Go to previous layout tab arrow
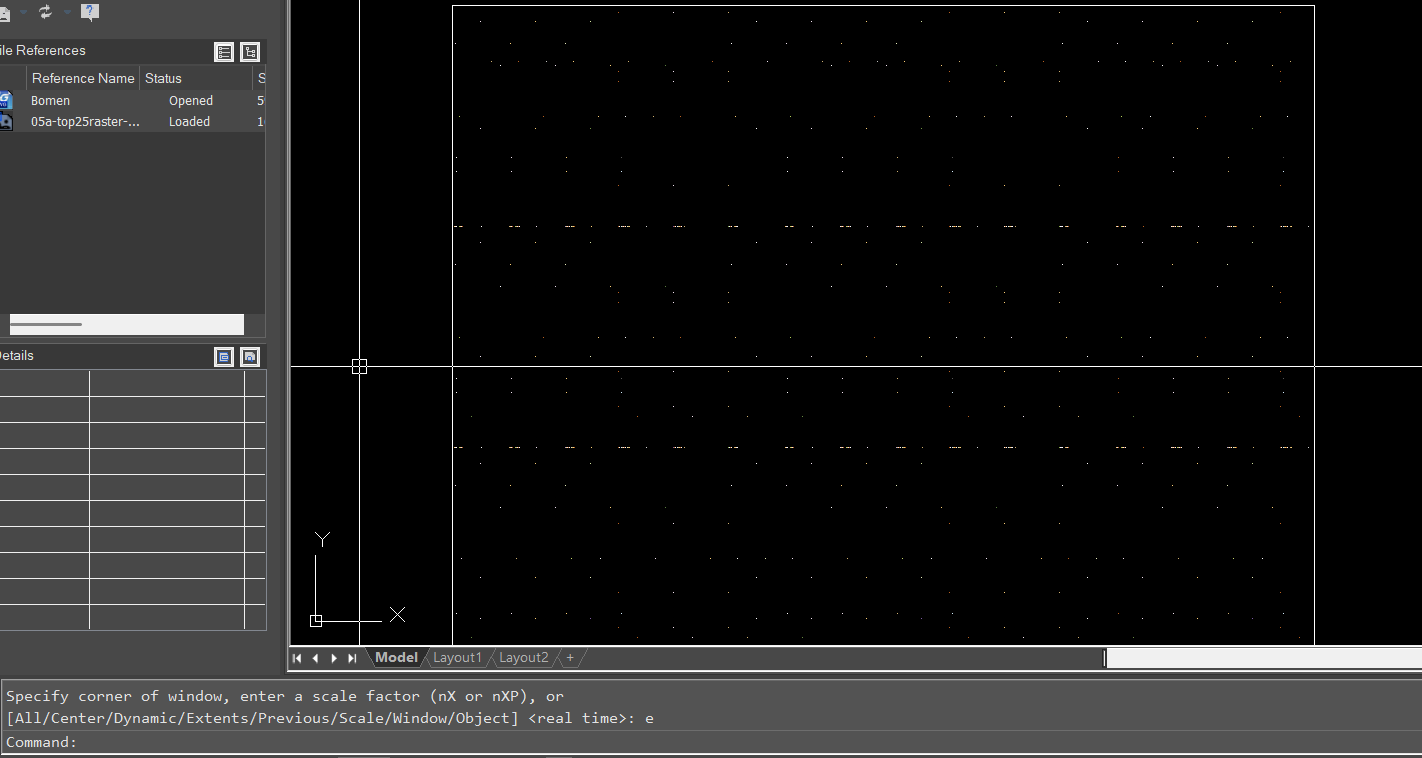Screen dimensions: 1422x758 coord(315,658)
